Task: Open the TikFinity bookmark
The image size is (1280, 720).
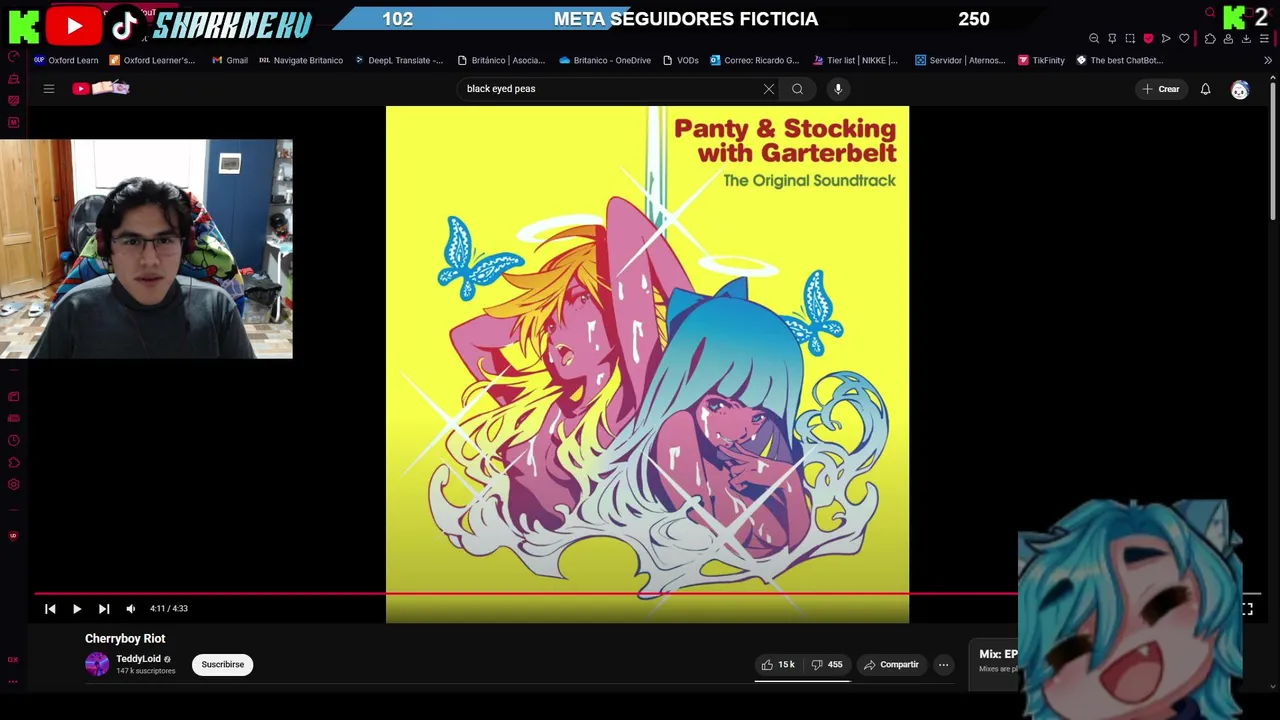Action: [x=1041, y=60]
